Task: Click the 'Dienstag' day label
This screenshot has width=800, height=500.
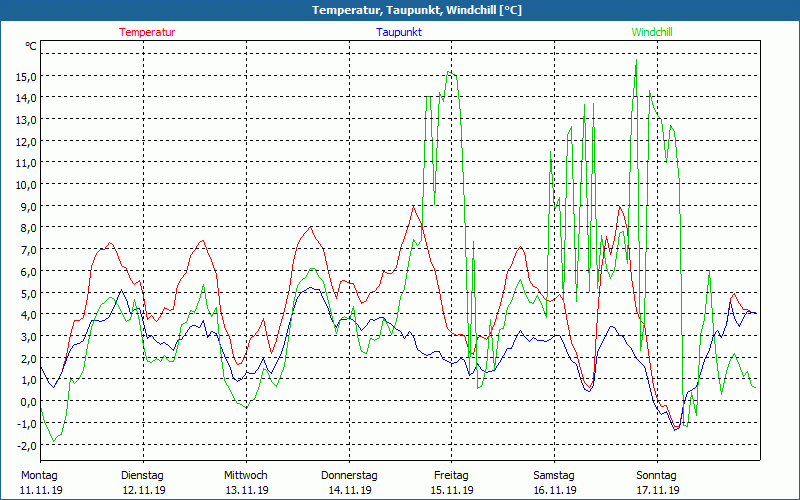Action: (142, 476)
